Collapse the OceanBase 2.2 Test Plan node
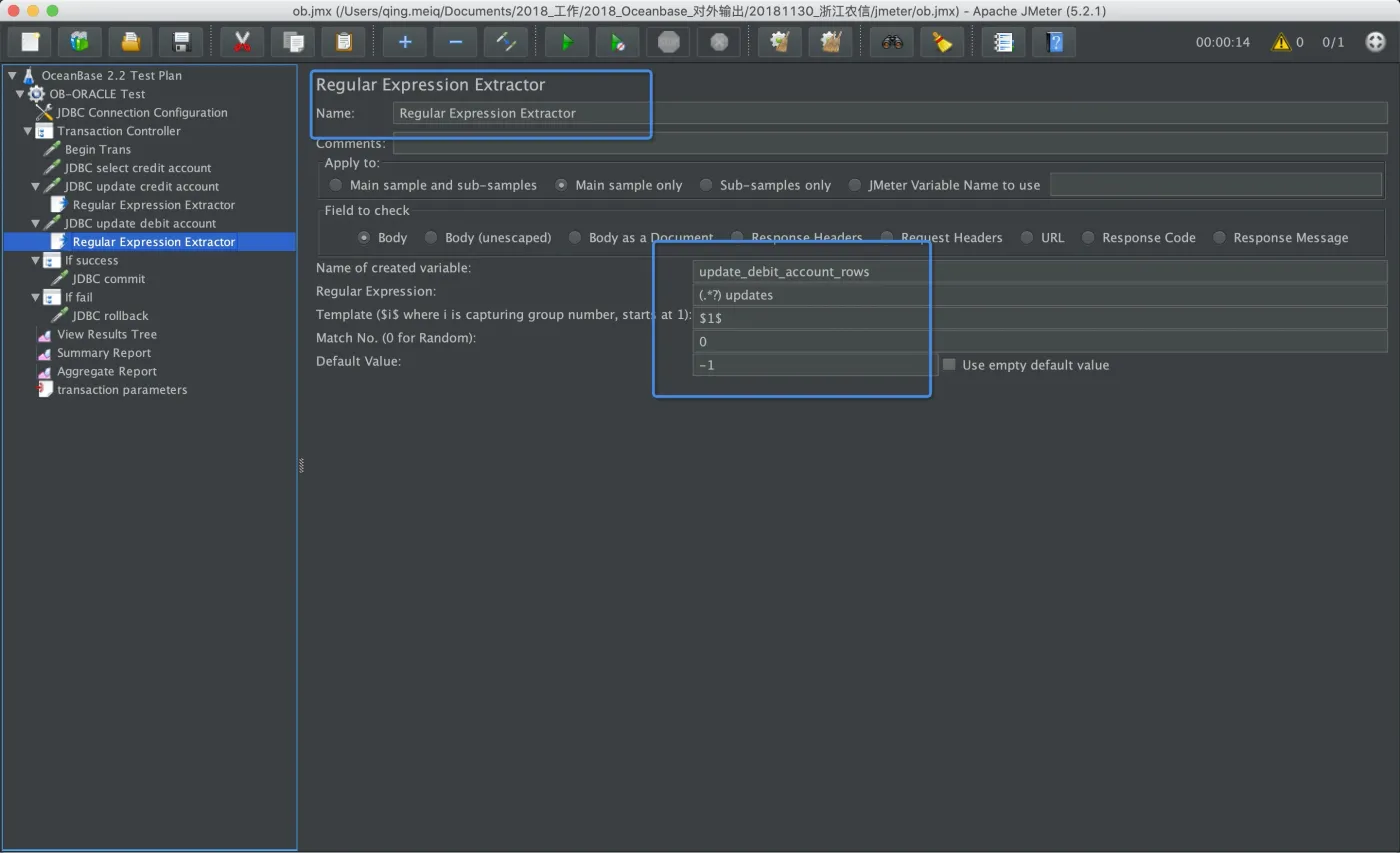The height and width of the screenshot is (853, 1400). tap(12, 75)
